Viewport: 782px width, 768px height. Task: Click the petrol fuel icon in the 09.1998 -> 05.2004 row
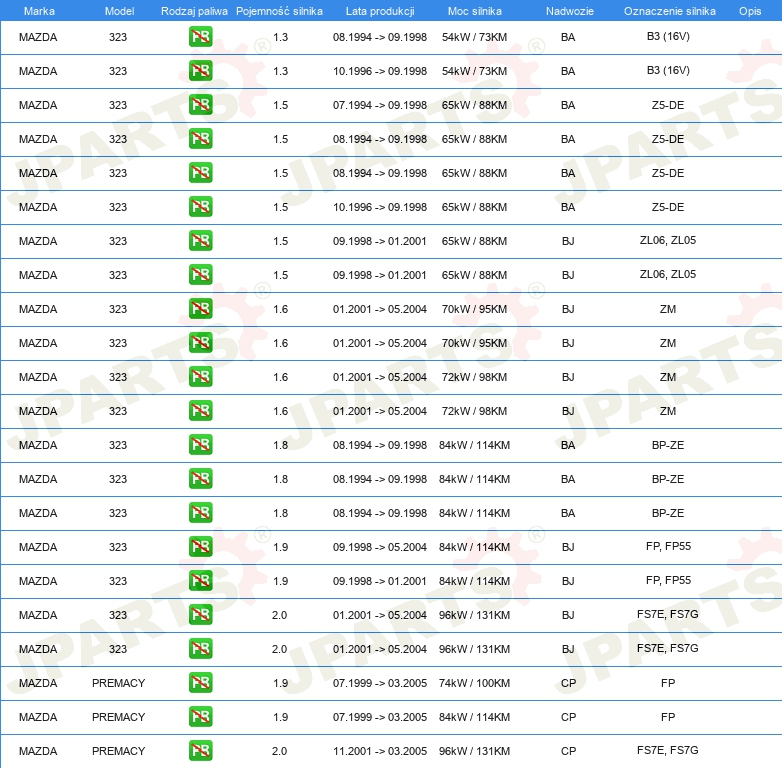point(200,547)
